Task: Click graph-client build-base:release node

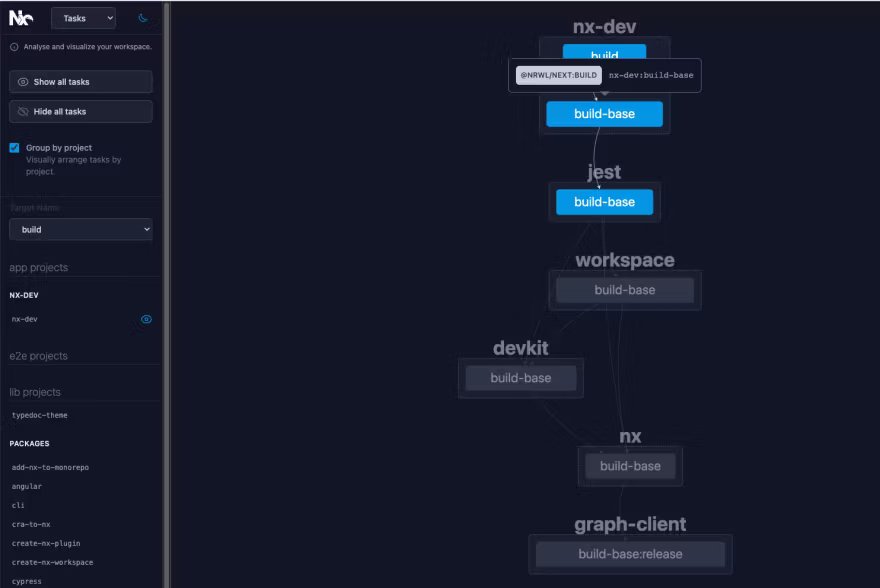Action: coord(630,554)
